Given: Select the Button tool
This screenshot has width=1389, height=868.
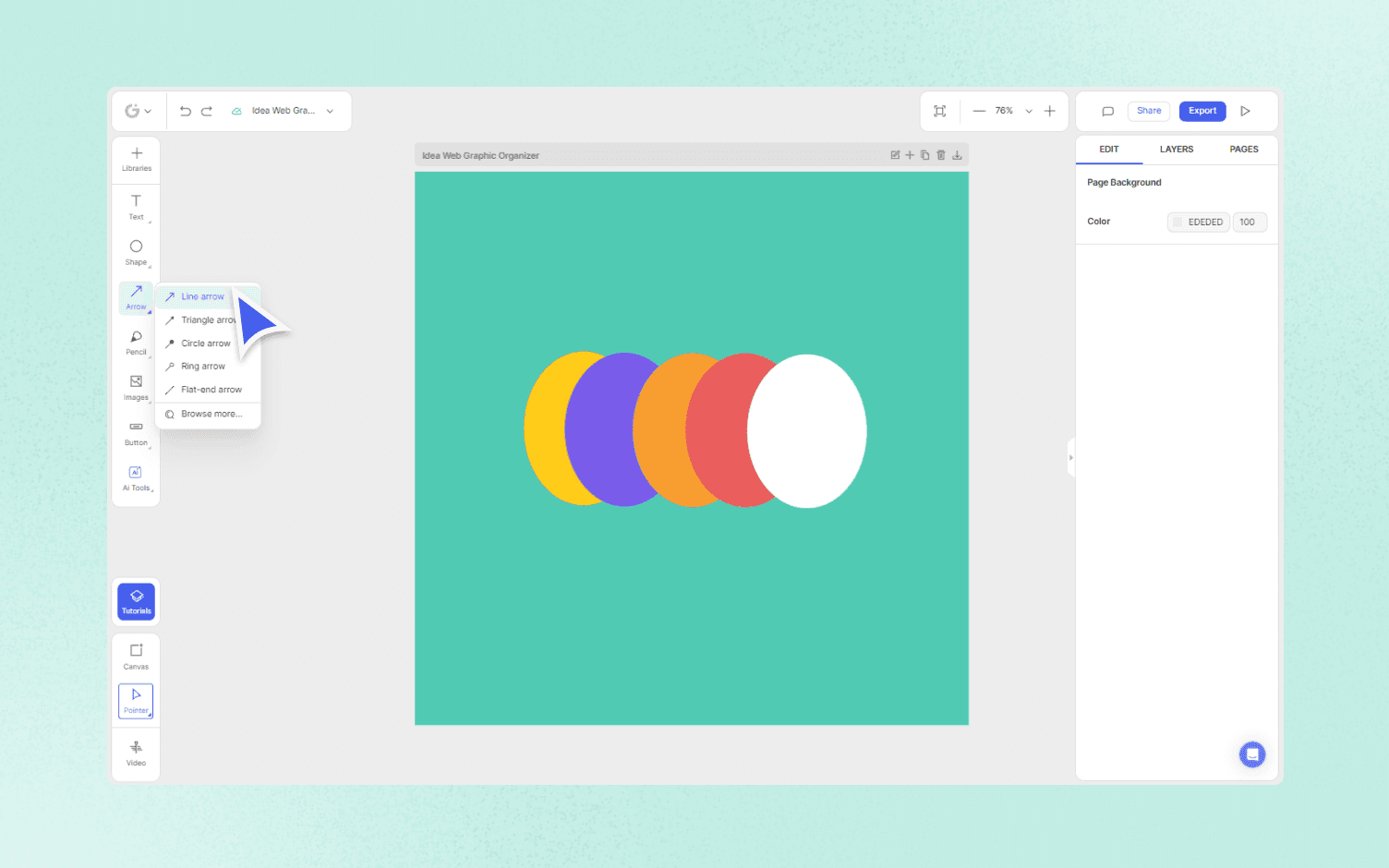Looking at the screenshot, I should [x=136, y=432].
